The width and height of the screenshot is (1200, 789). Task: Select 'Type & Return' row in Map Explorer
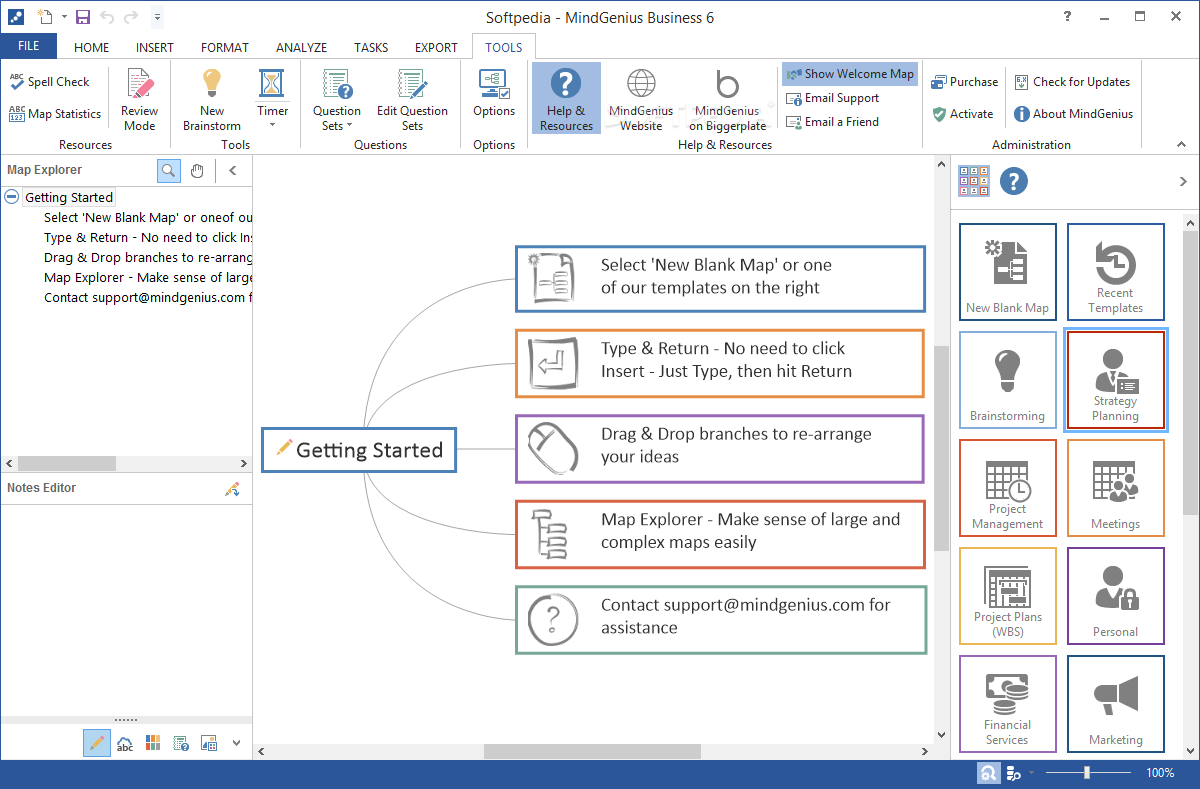click(x=148, y=237)
